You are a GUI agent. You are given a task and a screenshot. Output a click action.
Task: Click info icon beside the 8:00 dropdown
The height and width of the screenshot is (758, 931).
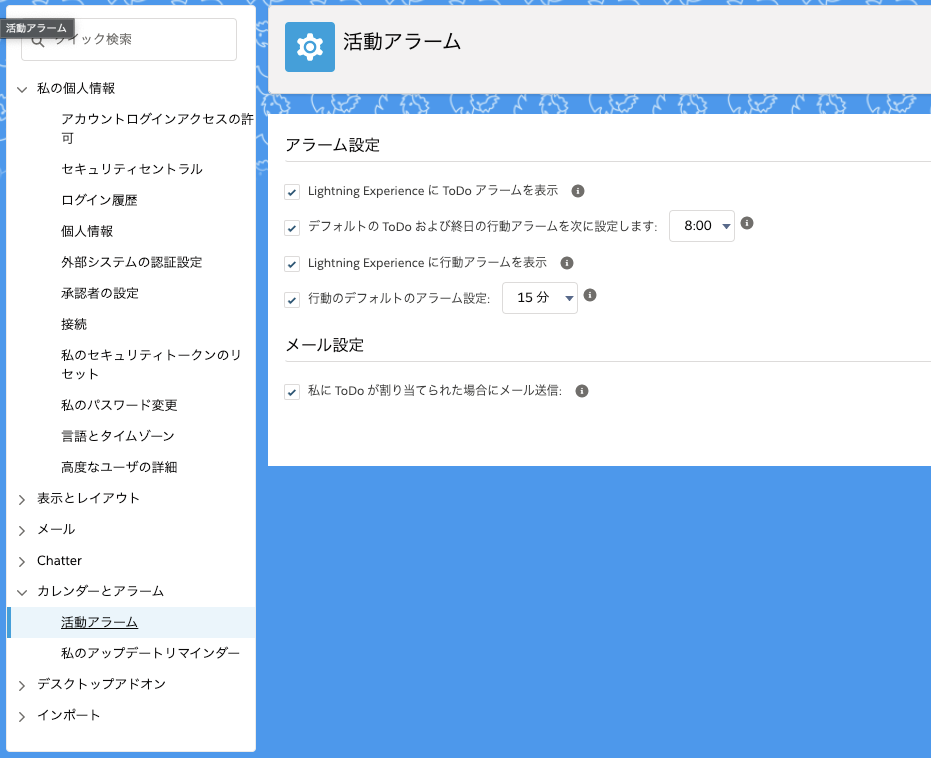point(747,223)
